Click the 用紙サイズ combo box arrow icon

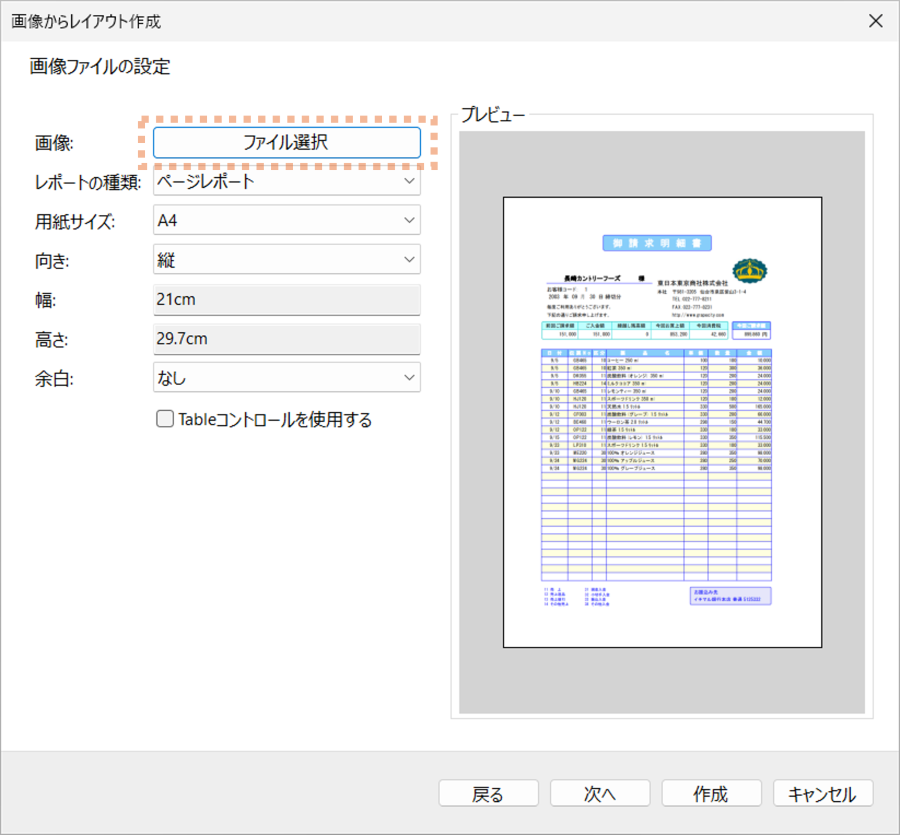coord(407,220)
